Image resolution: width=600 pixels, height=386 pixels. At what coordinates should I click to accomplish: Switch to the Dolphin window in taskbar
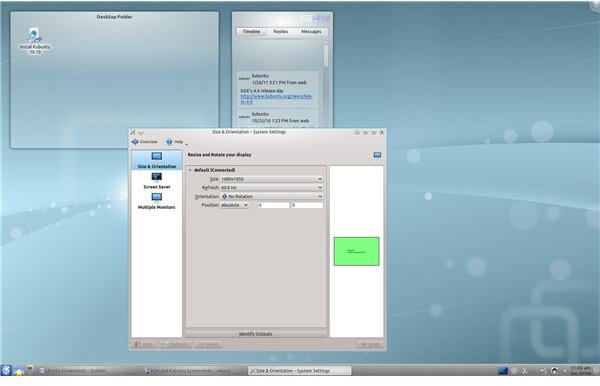click(89, 371)
